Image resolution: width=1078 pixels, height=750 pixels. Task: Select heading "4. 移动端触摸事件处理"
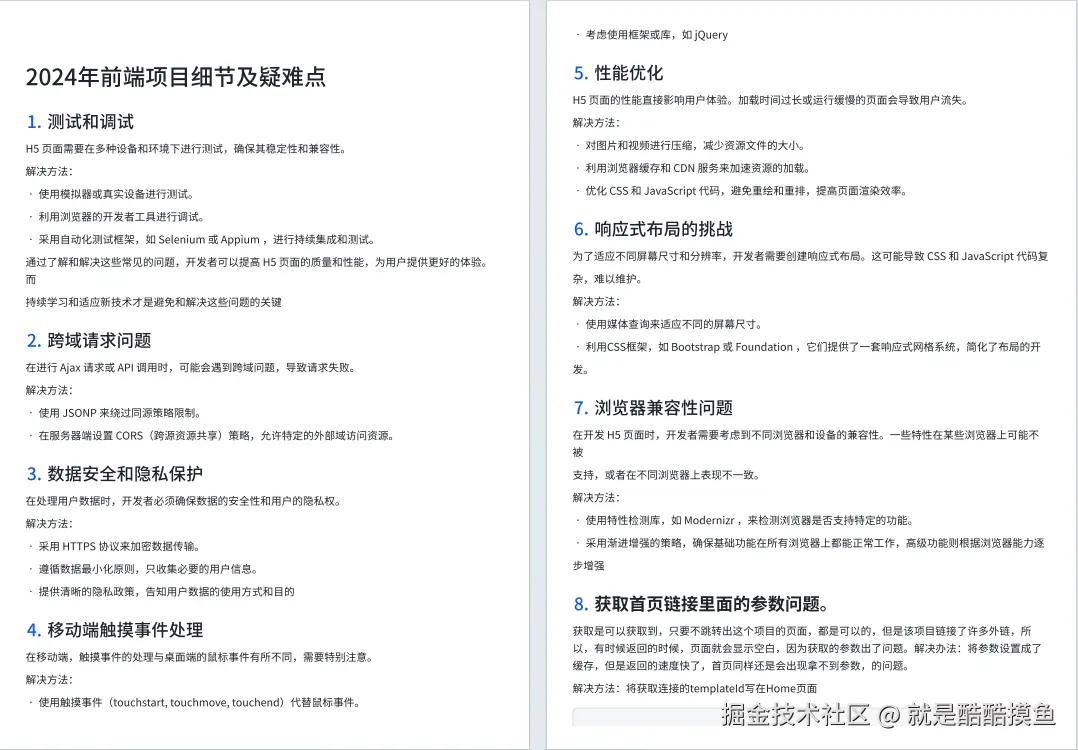[x=115, y=630]
